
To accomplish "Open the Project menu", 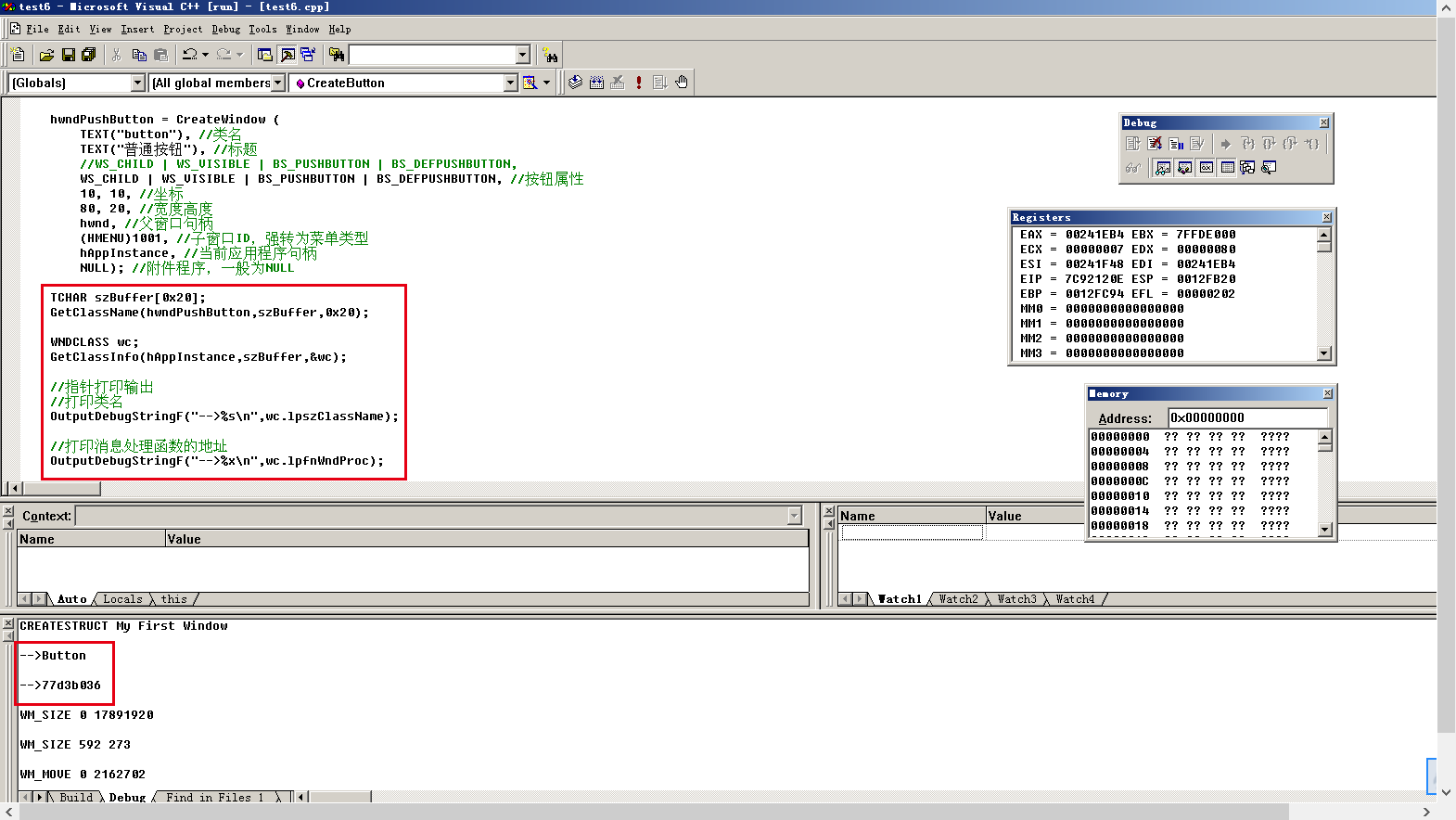I will coord(183,30).
